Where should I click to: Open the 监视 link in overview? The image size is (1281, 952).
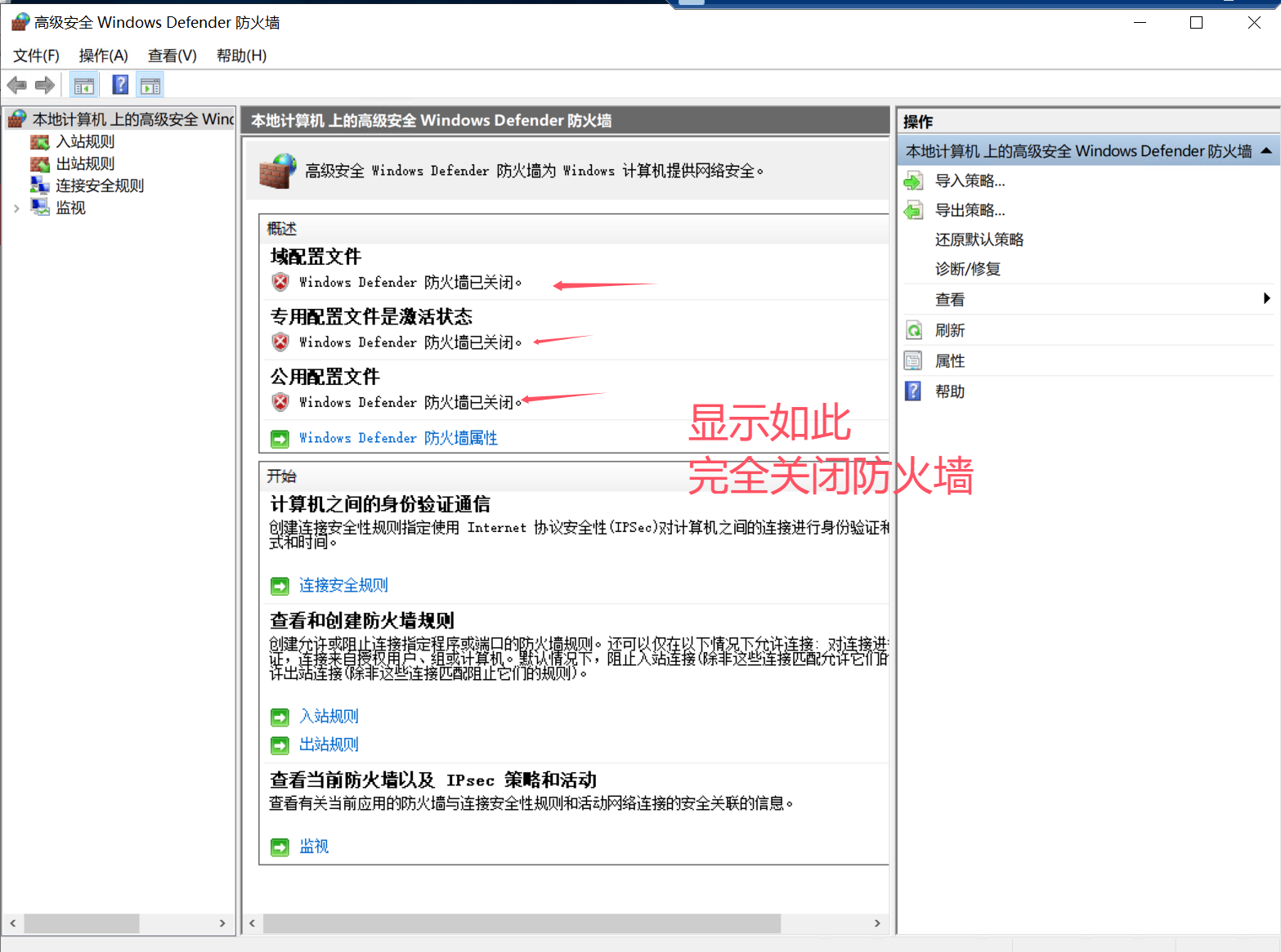(x=314, y=847)
